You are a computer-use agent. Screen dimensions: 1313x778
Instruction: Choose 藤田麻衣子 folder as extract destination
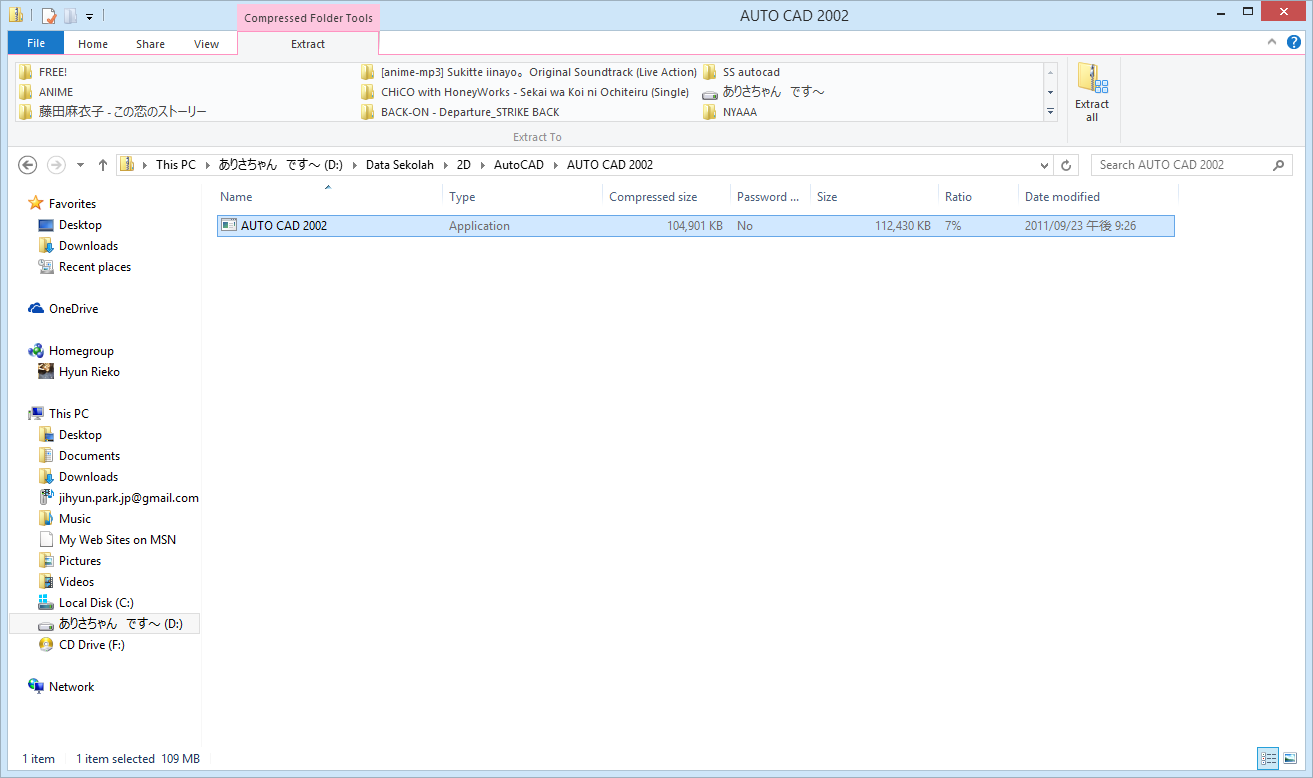113,112
